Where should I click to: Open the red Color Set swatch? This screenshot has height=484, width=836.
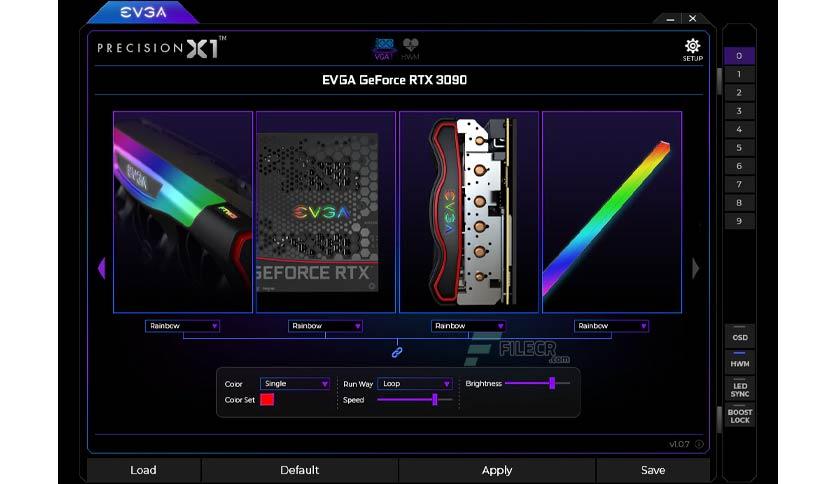pyautogui.click(x=267, y=400)
